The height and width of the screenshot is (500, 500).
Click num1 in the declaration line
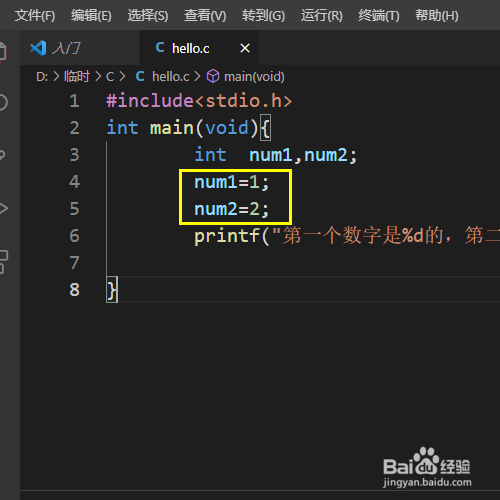[x=271, y=155]
